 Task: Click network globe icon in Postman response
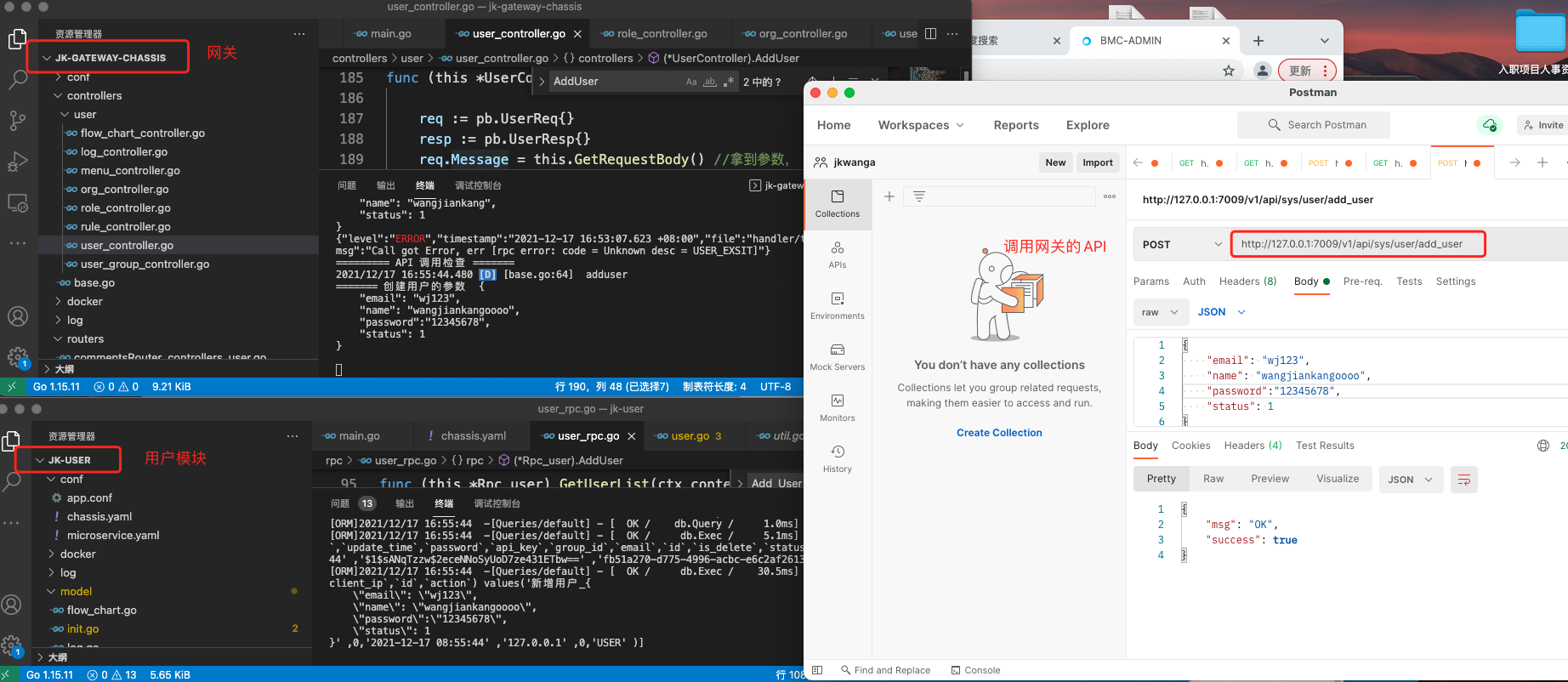click(x=1543, y=446)
